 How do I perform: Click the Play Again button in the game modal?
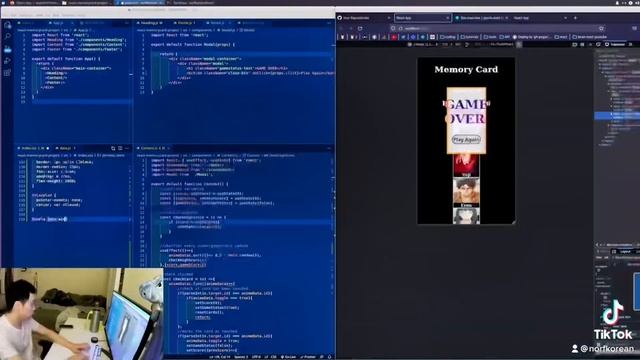coord(466,140)
